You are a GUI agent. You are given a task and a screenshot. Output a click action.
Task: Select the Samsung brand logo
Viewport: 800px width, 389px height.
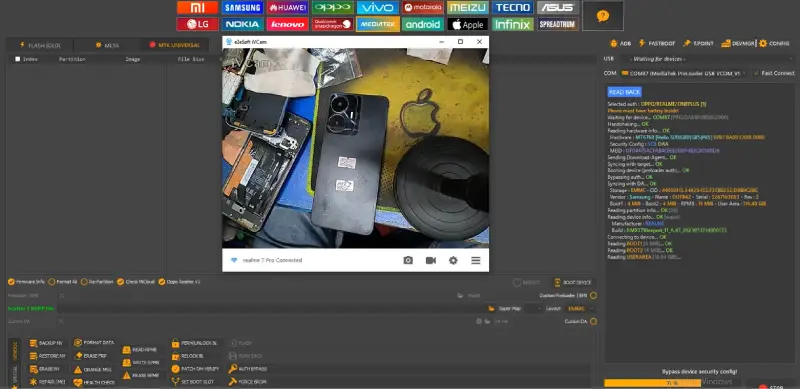tap(242, 8)
